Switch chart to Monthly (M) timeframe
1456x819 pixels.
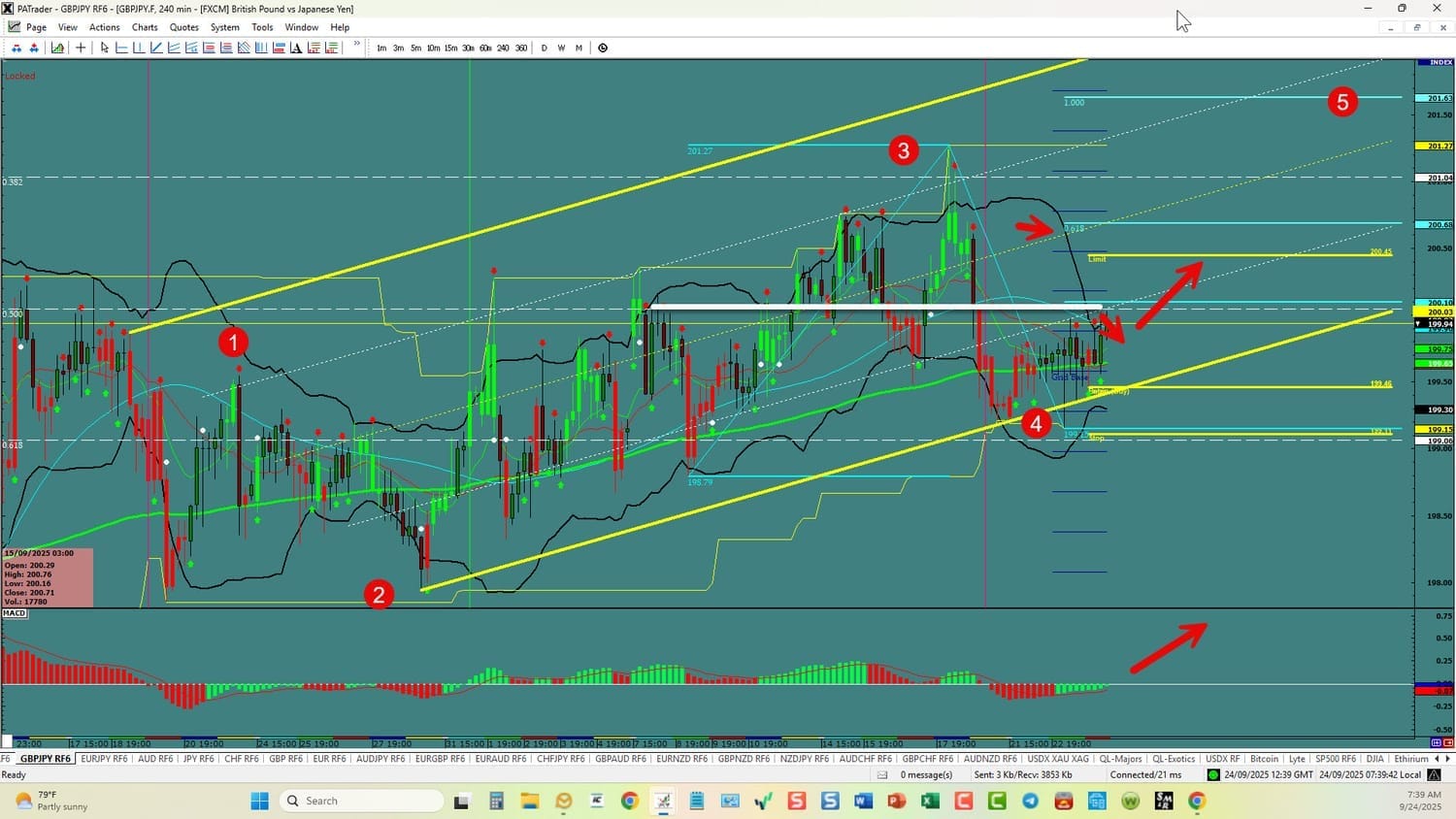(579, 48)
